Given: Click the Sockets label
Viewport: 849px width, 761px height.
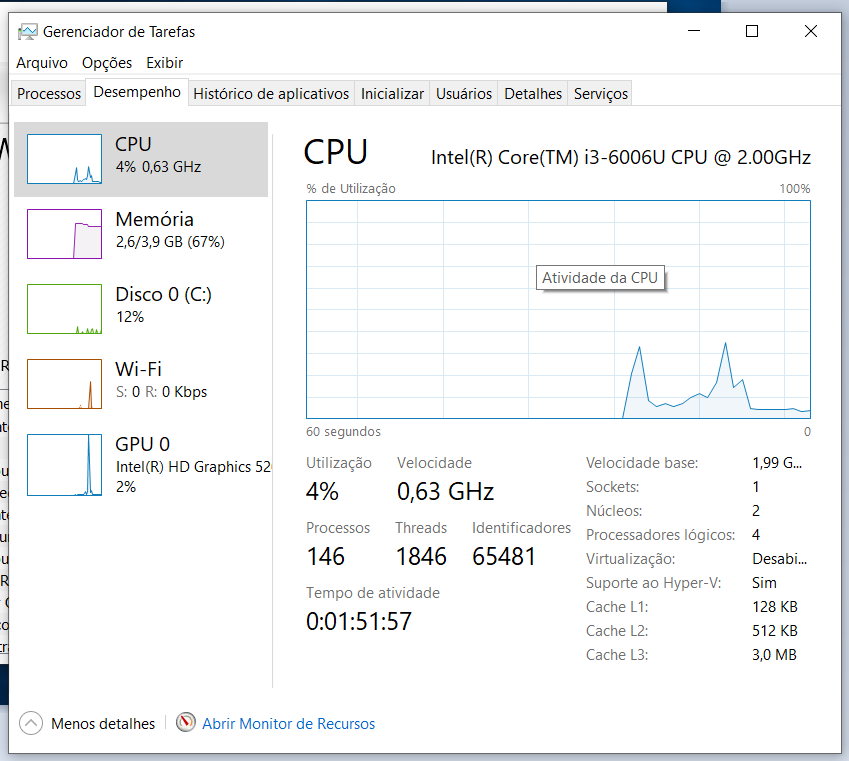Looking at the screenshot, I should [x=612, y=487].
